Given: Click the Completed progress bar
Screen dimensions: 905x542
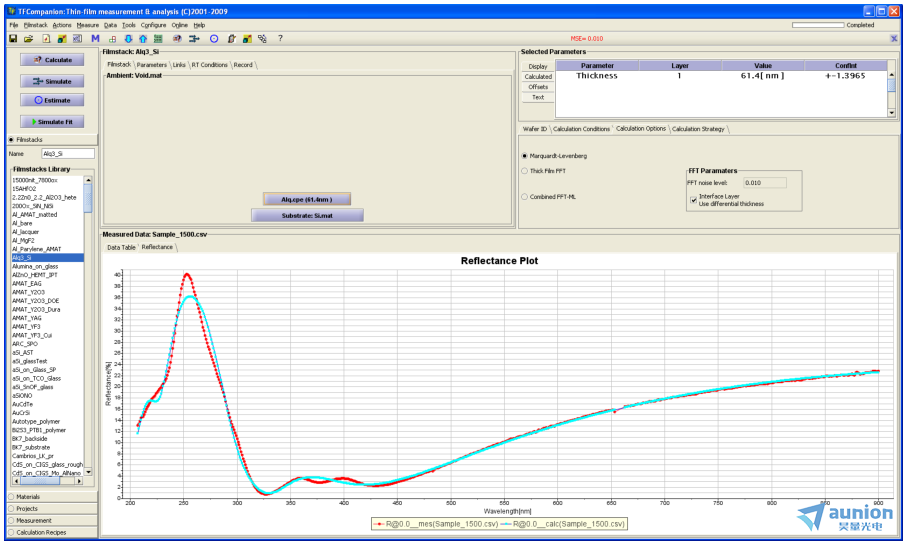Looking at the screenshot, I should click(818, 25).
